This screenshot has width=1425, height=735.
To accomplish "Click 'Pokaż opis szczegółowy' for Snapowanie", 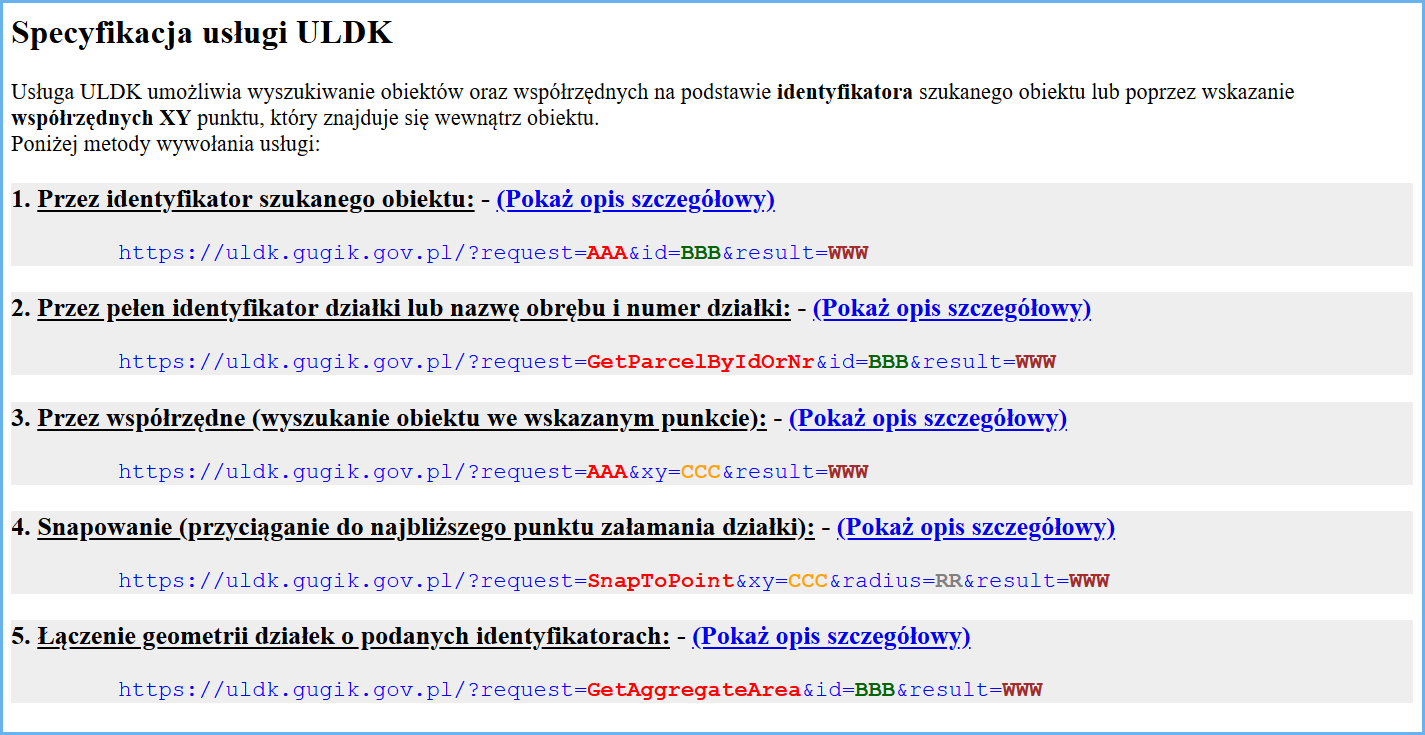I will click(976, 527).
